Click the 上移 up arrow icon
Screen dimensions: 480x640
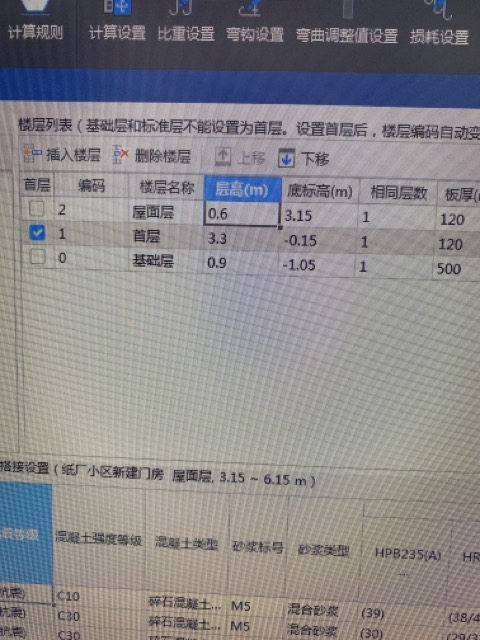tap(223, 157)
